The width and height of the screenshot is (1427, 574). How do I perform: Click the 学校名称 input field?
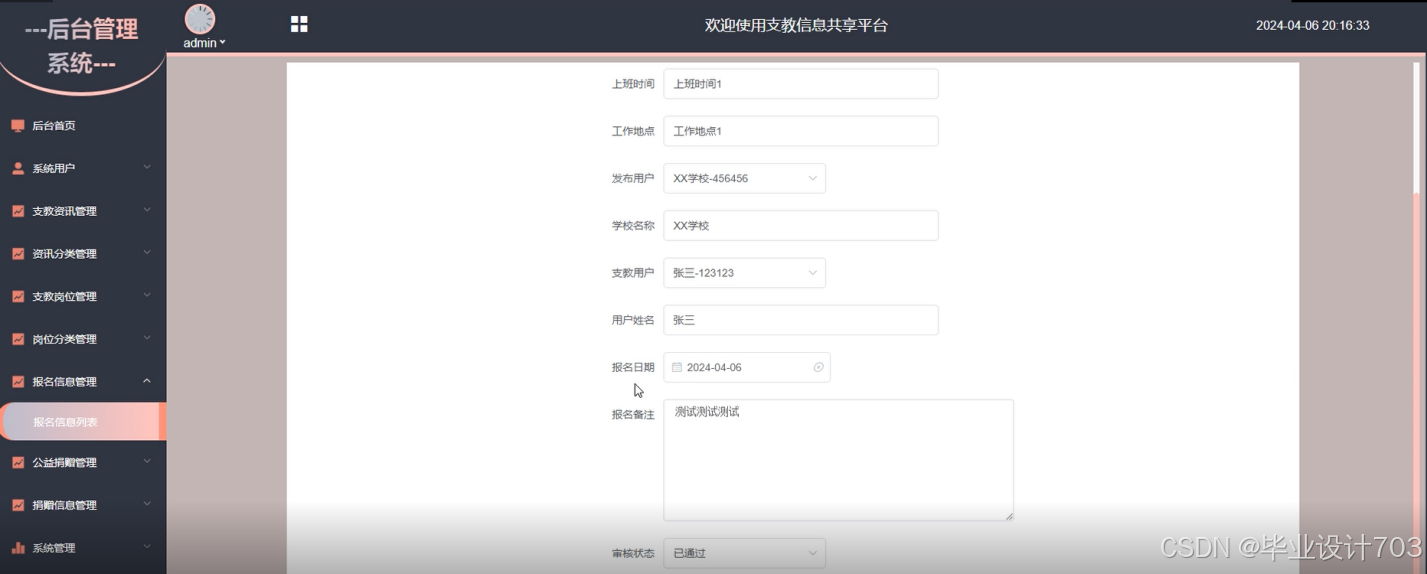point(801,226)
